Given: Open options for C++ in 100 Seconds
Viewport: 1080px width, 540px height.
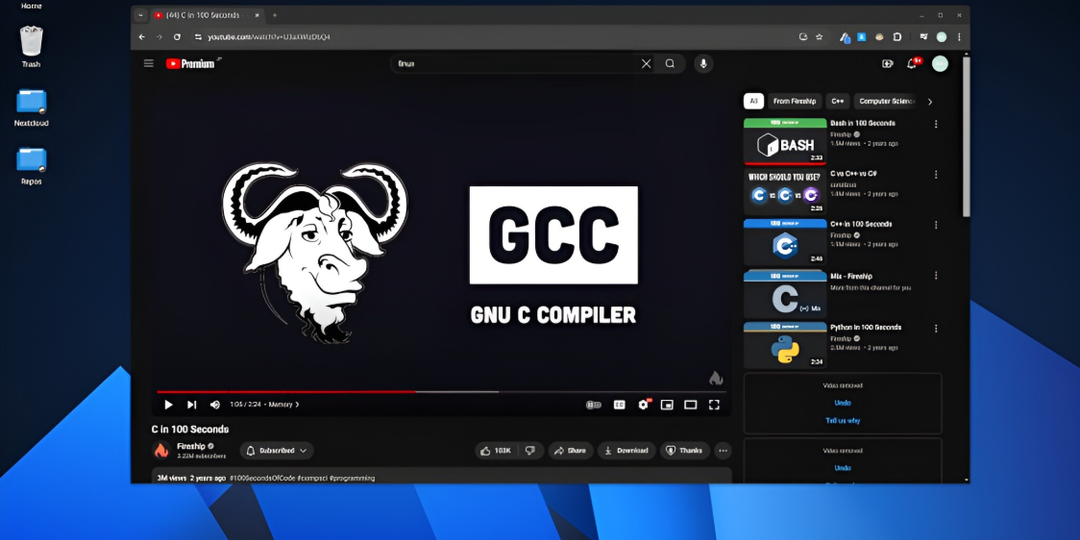Looking at the screenshot, I should click(935, 225).
